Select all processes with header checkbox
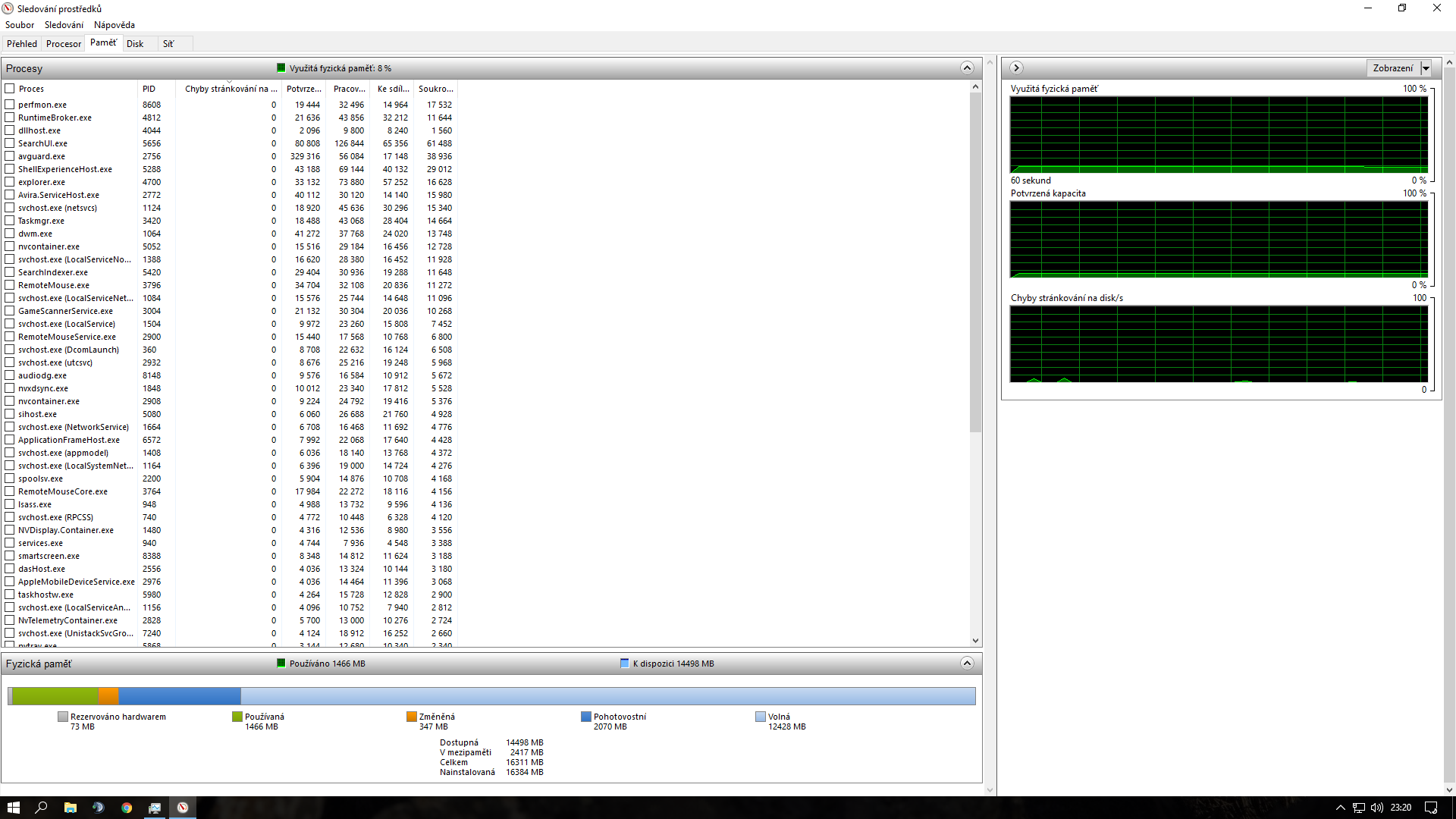 (x=10, y=89)
